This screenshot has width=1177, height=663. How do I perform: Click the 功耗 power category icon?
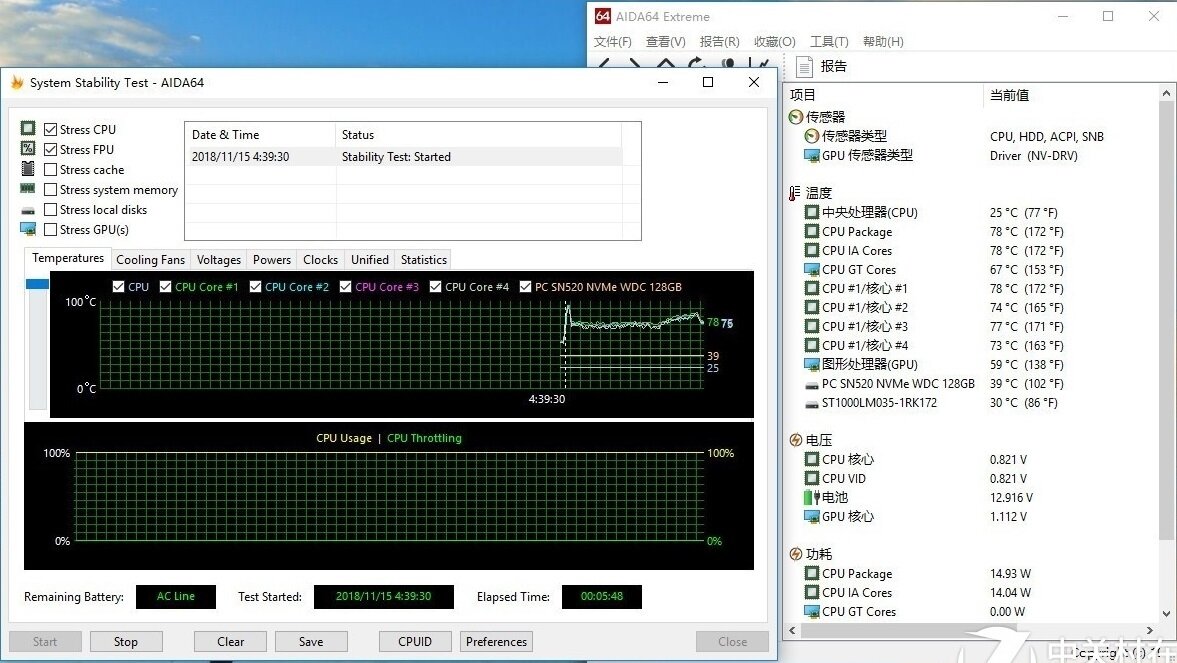(796, 554)
